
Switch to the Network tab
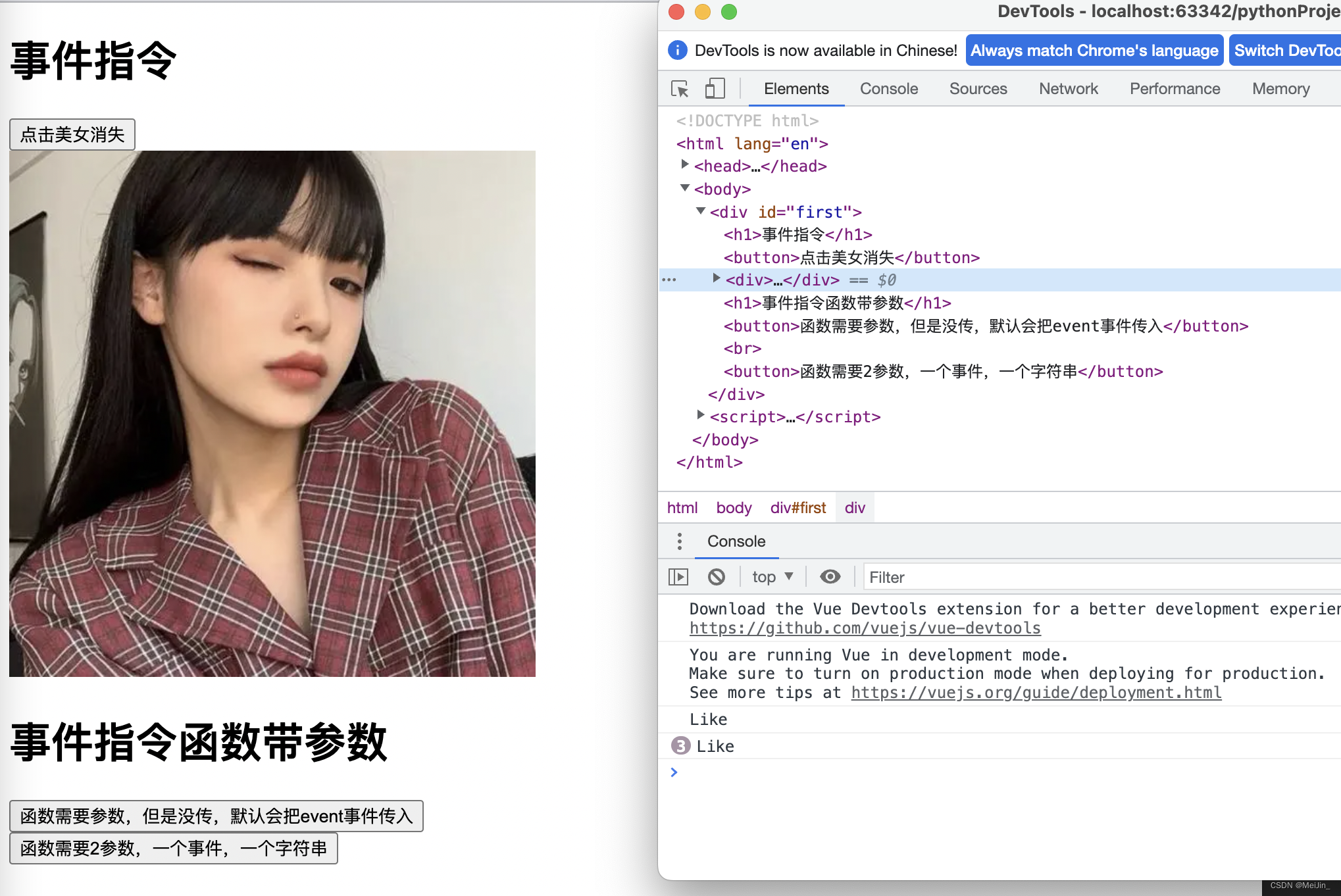[1068, 89]
